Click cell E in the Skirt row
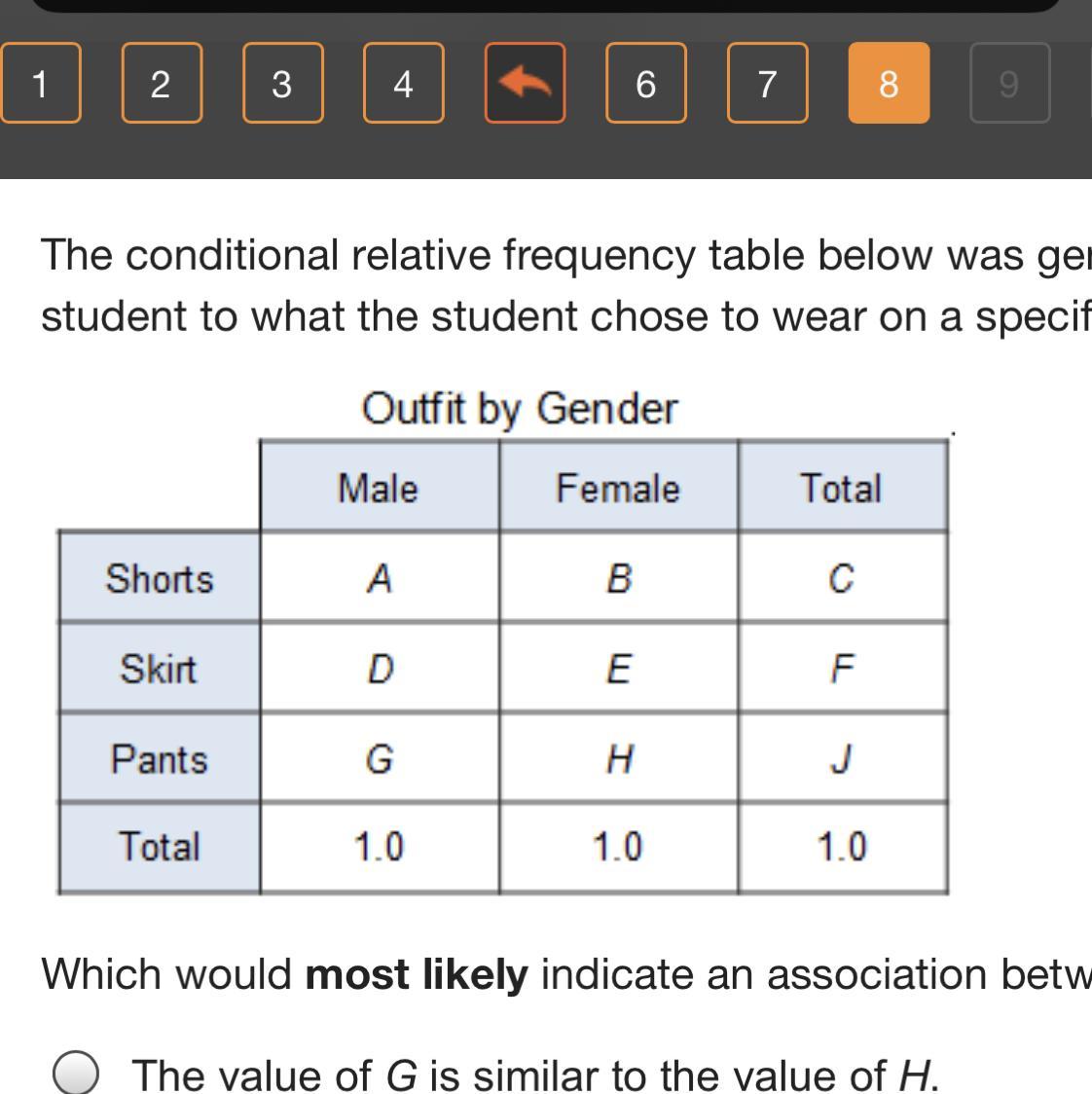This screenshot has height=1094, width=1092. [618, 669]
